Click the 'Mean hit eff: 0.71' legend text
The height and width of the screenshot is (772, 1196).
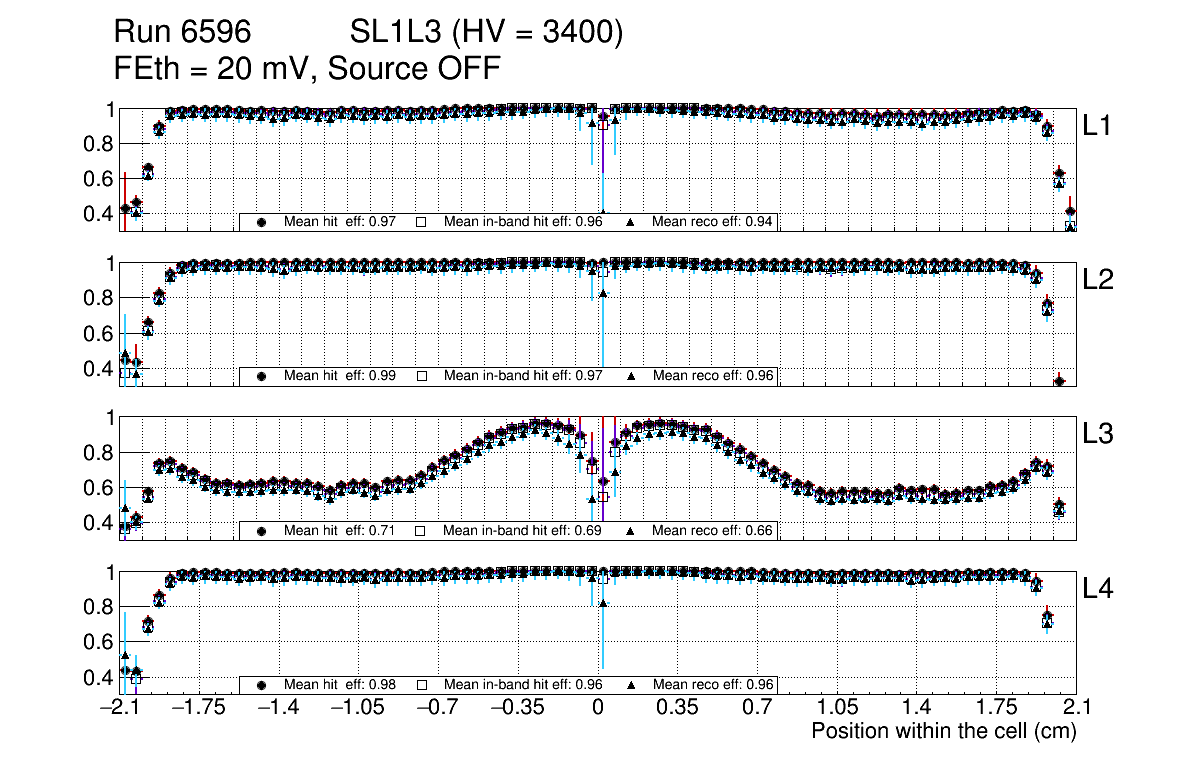point(341,530)
